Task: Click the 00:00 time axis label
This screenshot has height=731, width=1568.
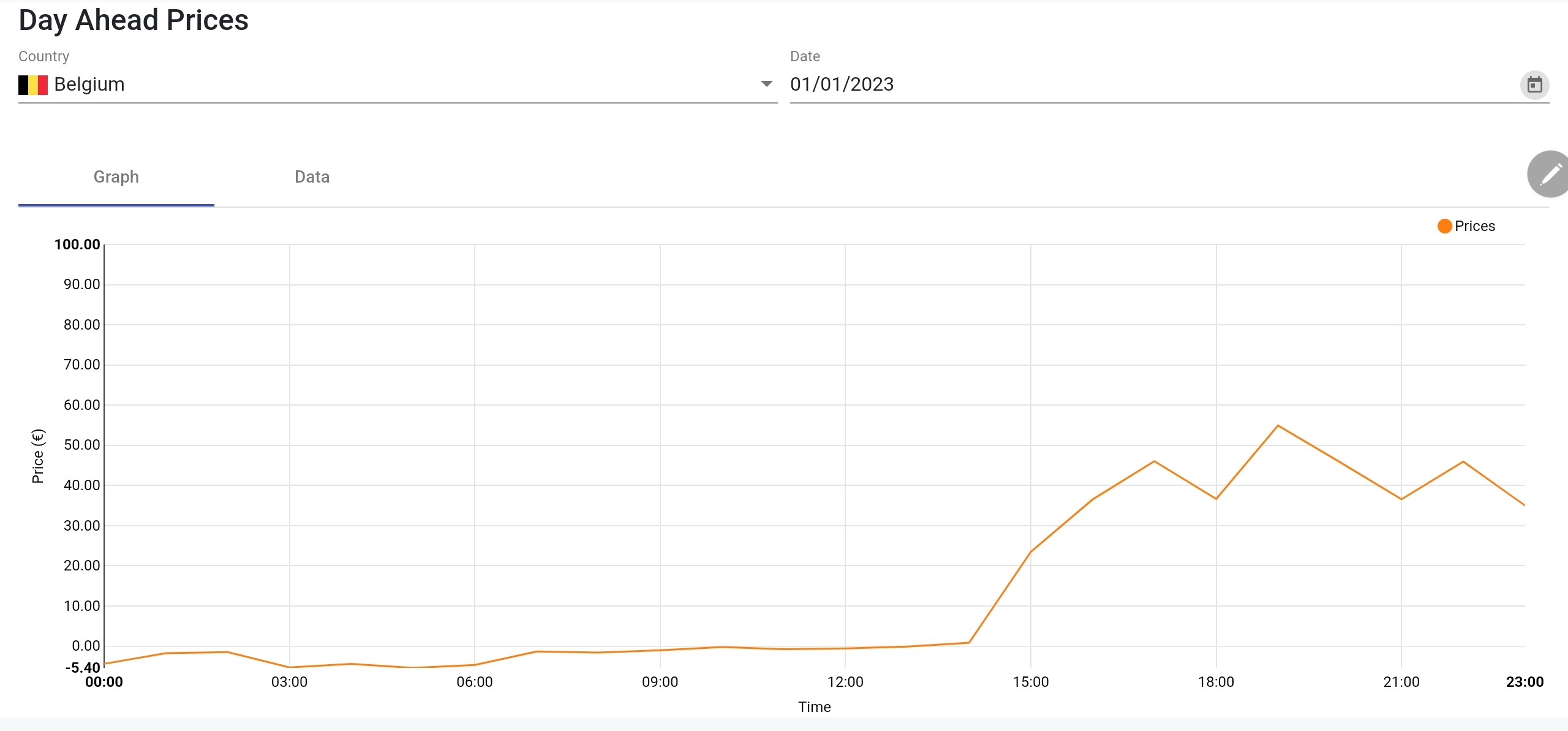Action: pyautogui.click(x=104, y=682)
